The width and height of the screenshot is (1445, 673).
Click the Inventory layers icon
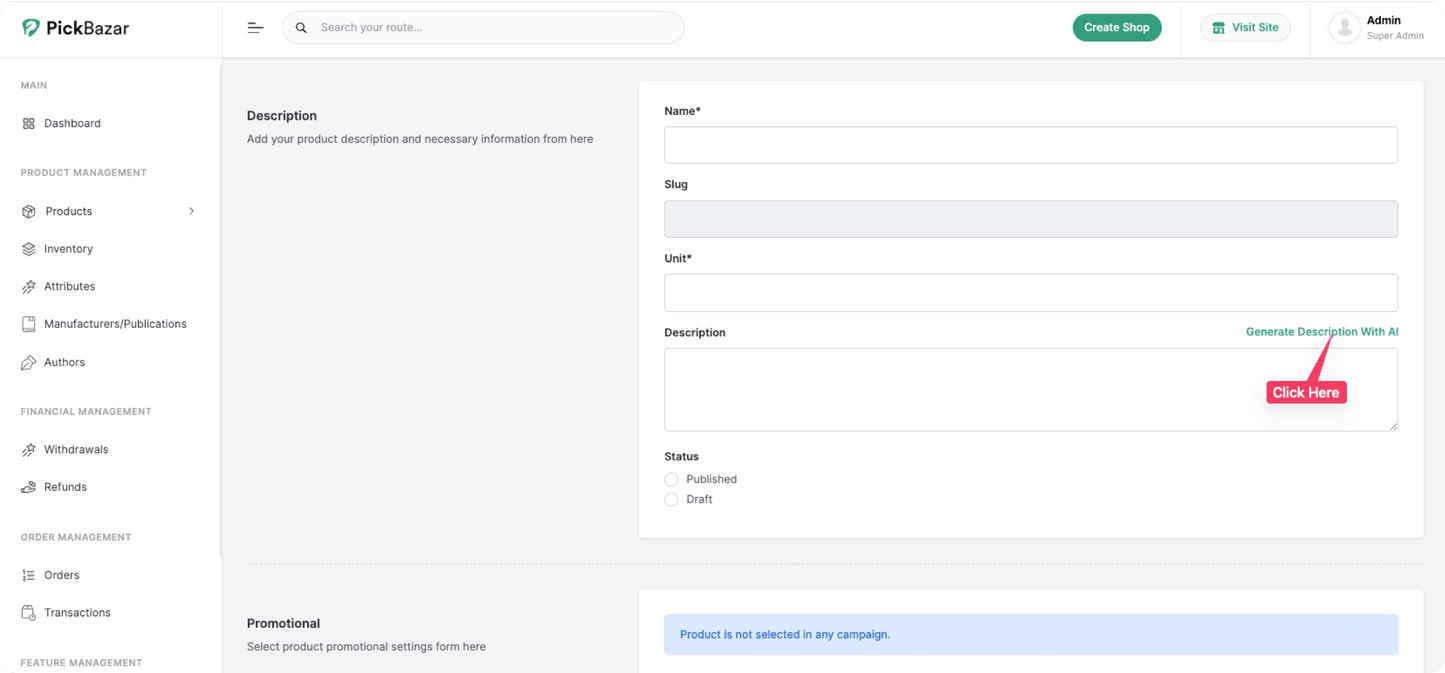pyautogui.click(x=28, y=249)
